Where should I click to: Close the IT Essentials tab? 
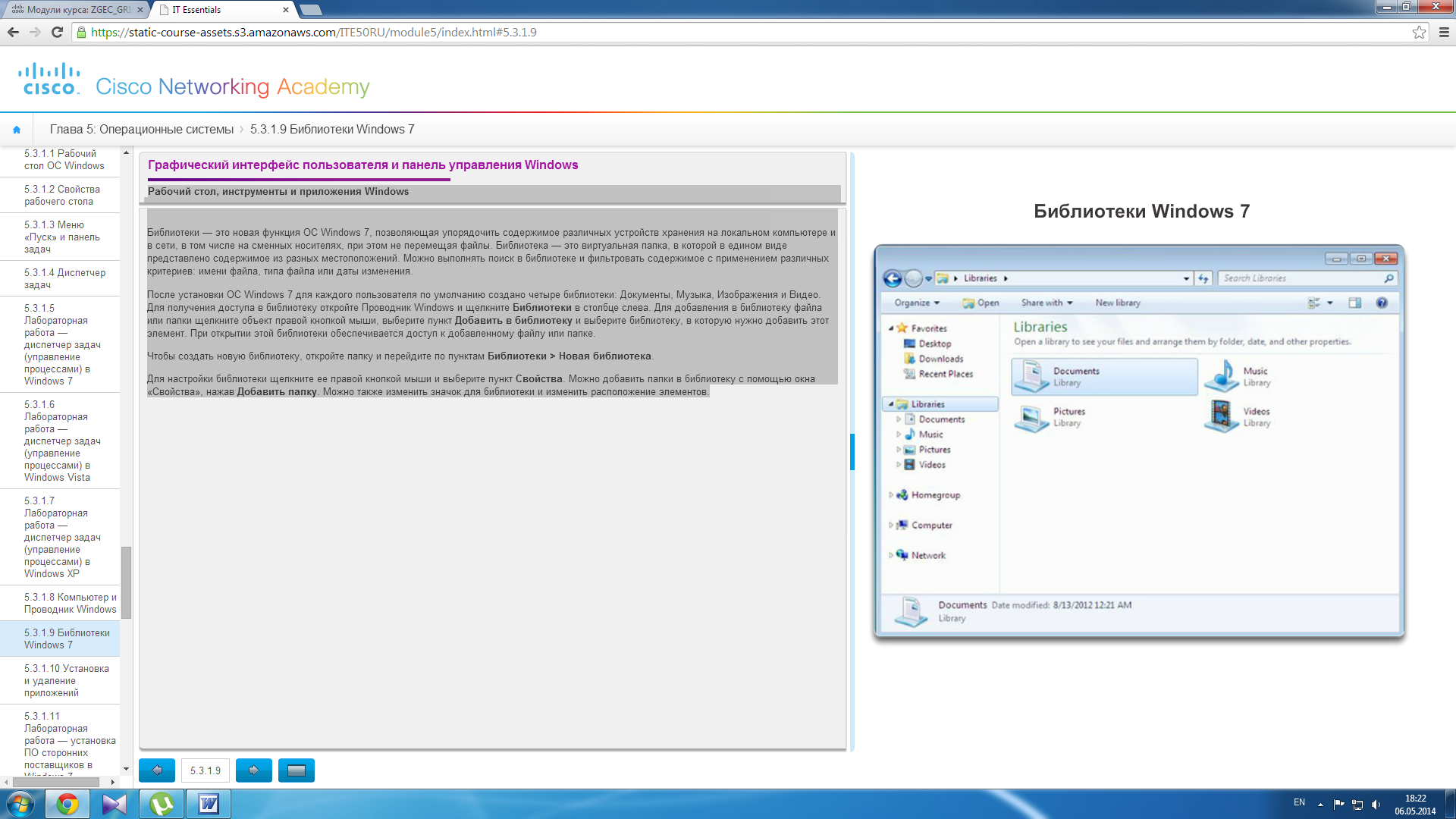pos(285,10)
